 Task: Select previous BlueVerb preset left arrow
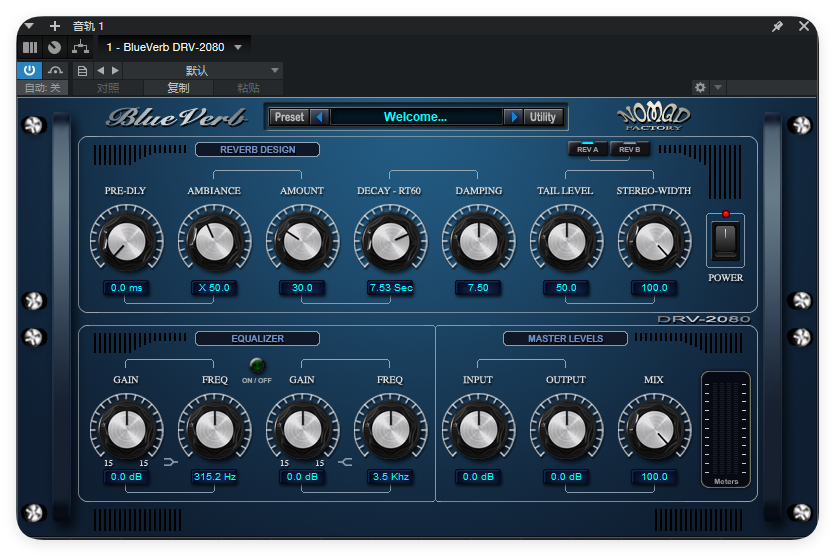(x=320, y=117)
